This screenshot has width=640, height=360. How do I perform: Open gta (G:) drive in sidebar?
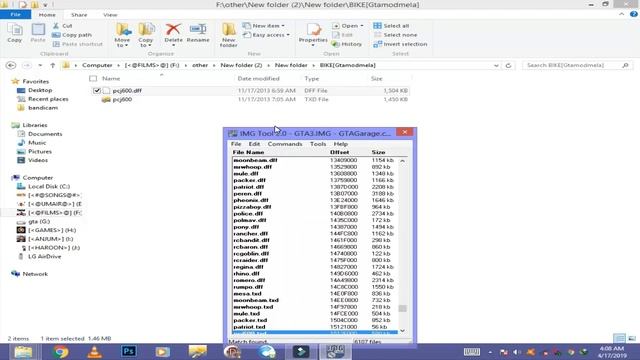(39, 222)
